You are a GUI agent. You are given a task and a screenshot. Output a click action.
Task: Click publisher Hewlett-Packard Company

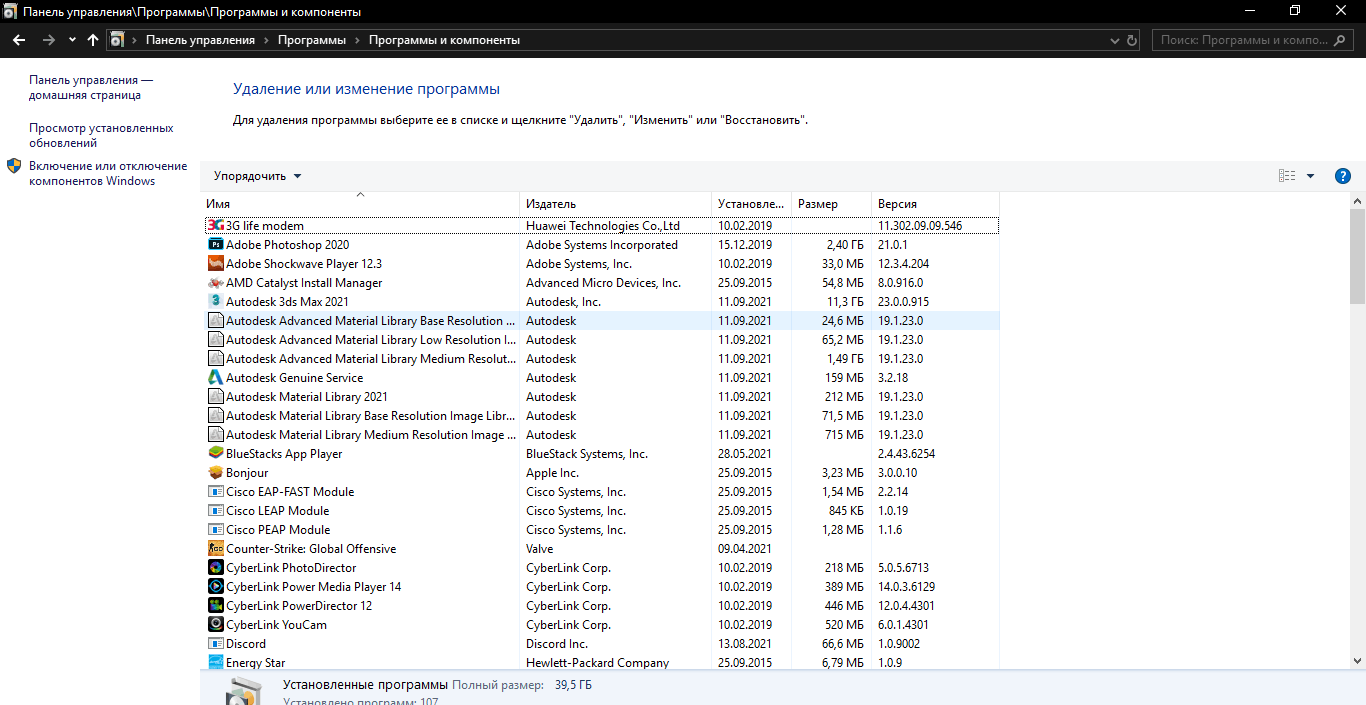[597, 663]
